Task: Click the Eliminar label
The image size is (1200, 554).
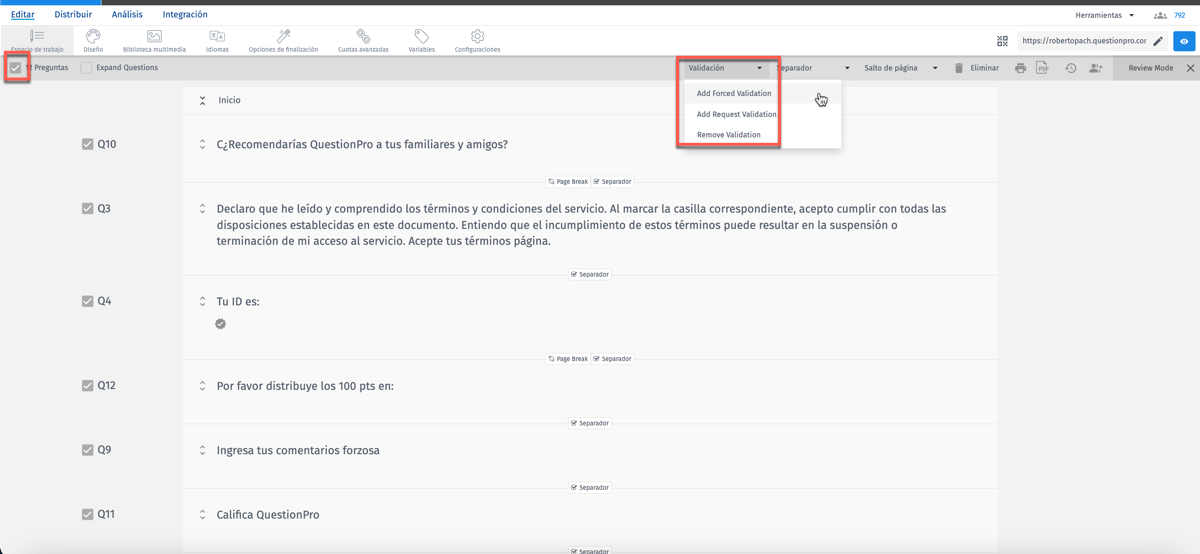Action: tap(984, 68)
